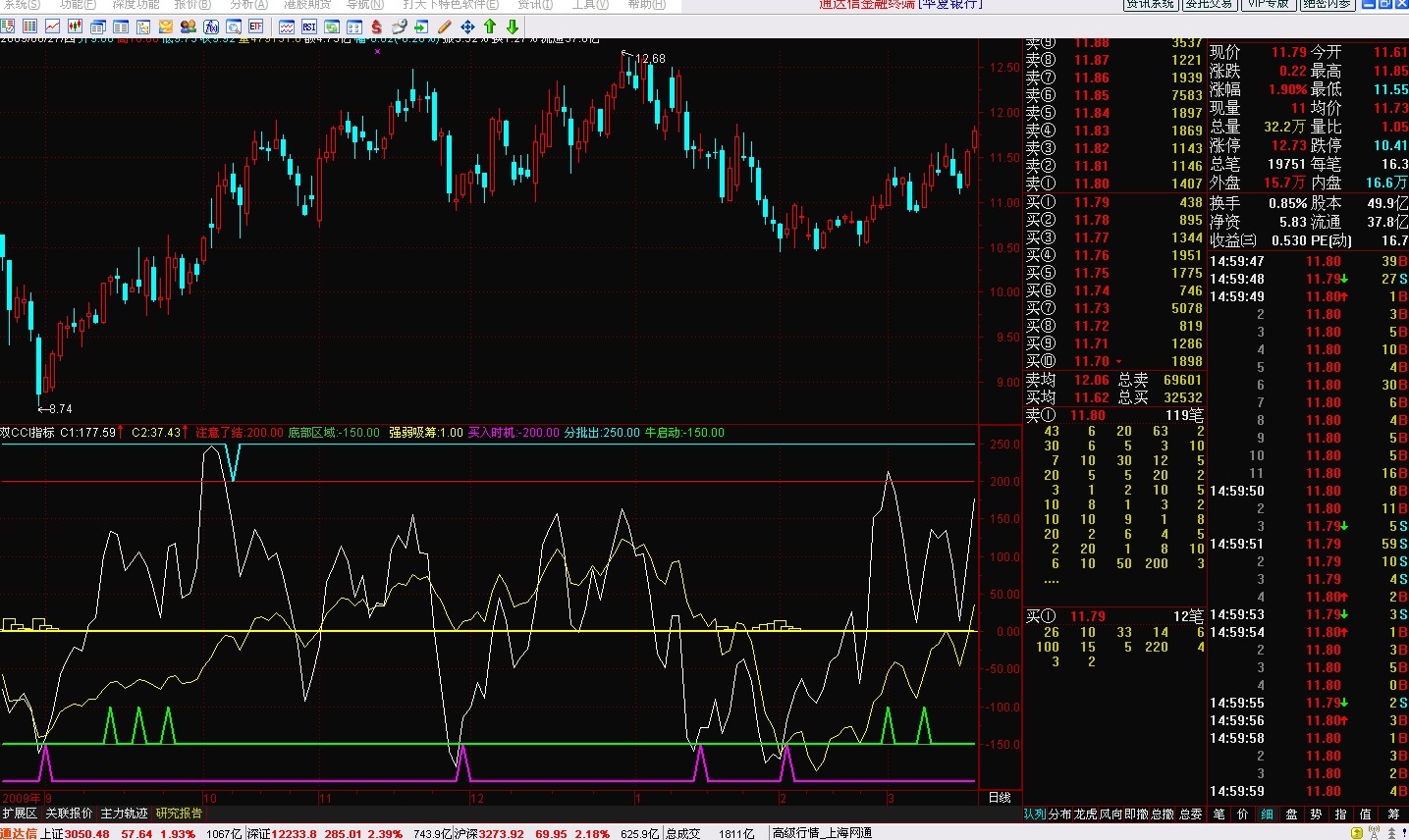Click the red dollar sign icon
This screenshot has height=840, width=1409.
click(377, 26)
